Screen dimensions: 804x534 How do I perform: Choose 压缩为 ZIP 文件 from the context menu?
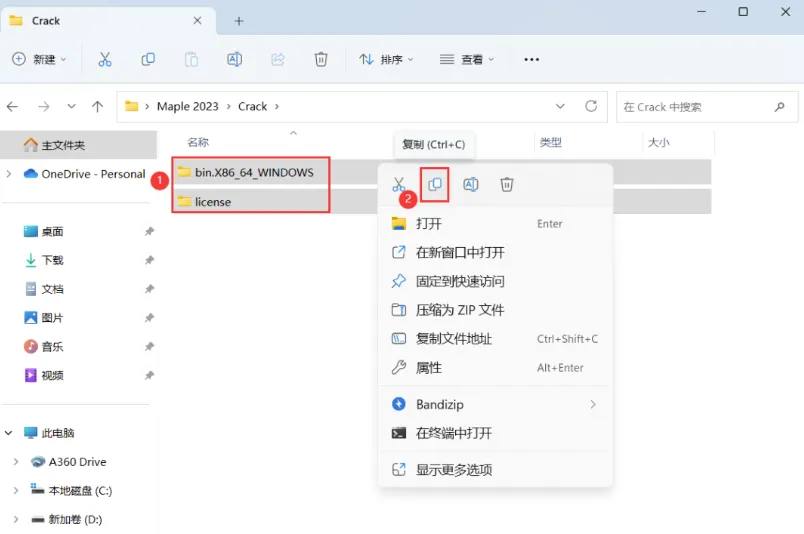point(495,310)
